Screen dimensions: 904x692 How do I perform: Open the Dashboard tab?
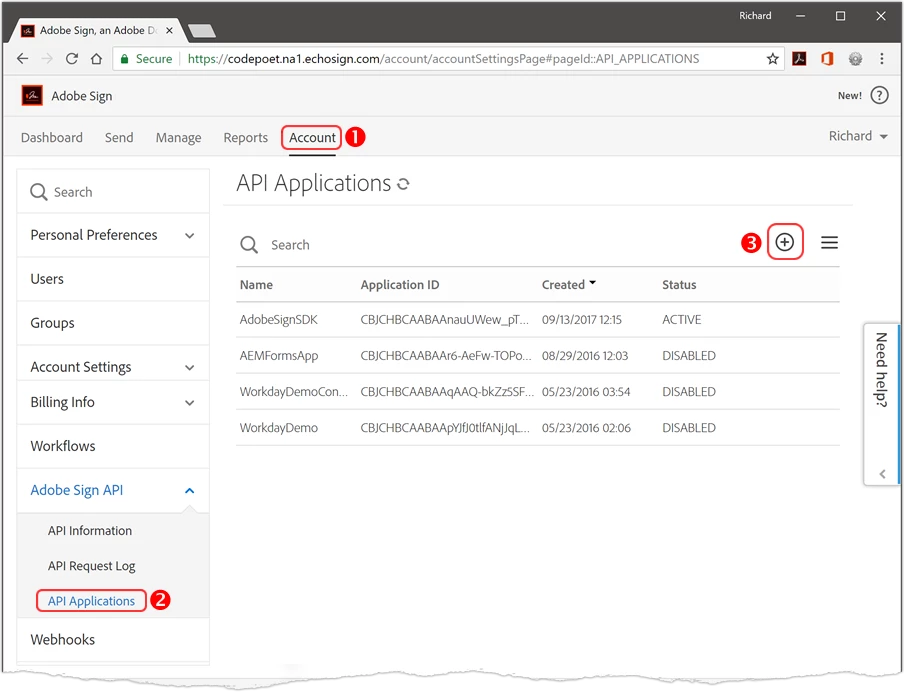click(x=52, y=138)
